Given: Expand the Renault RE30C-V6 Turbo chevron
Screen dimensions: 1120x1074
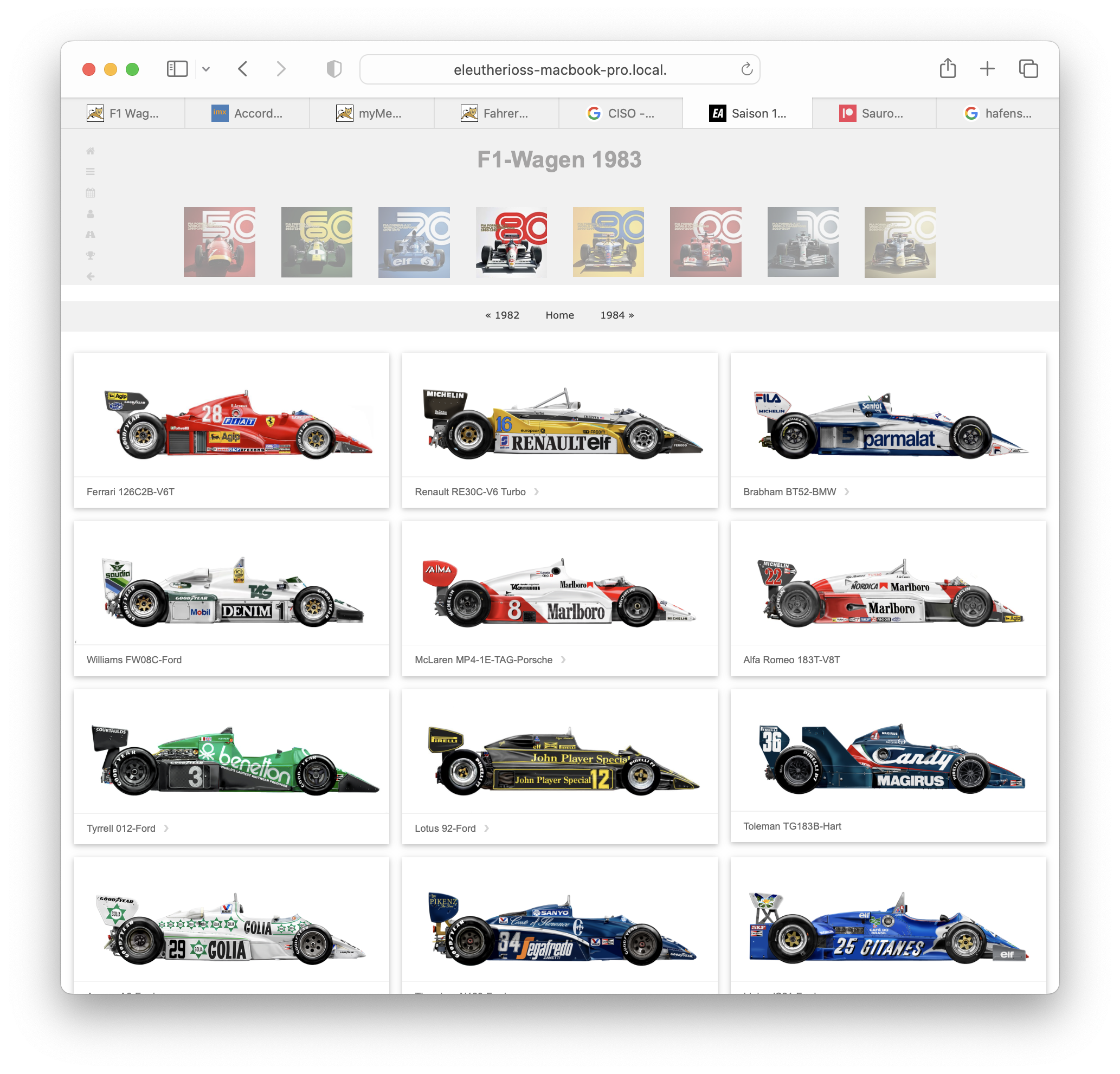Looking at the screenshot, I should [x=536, y=491].
